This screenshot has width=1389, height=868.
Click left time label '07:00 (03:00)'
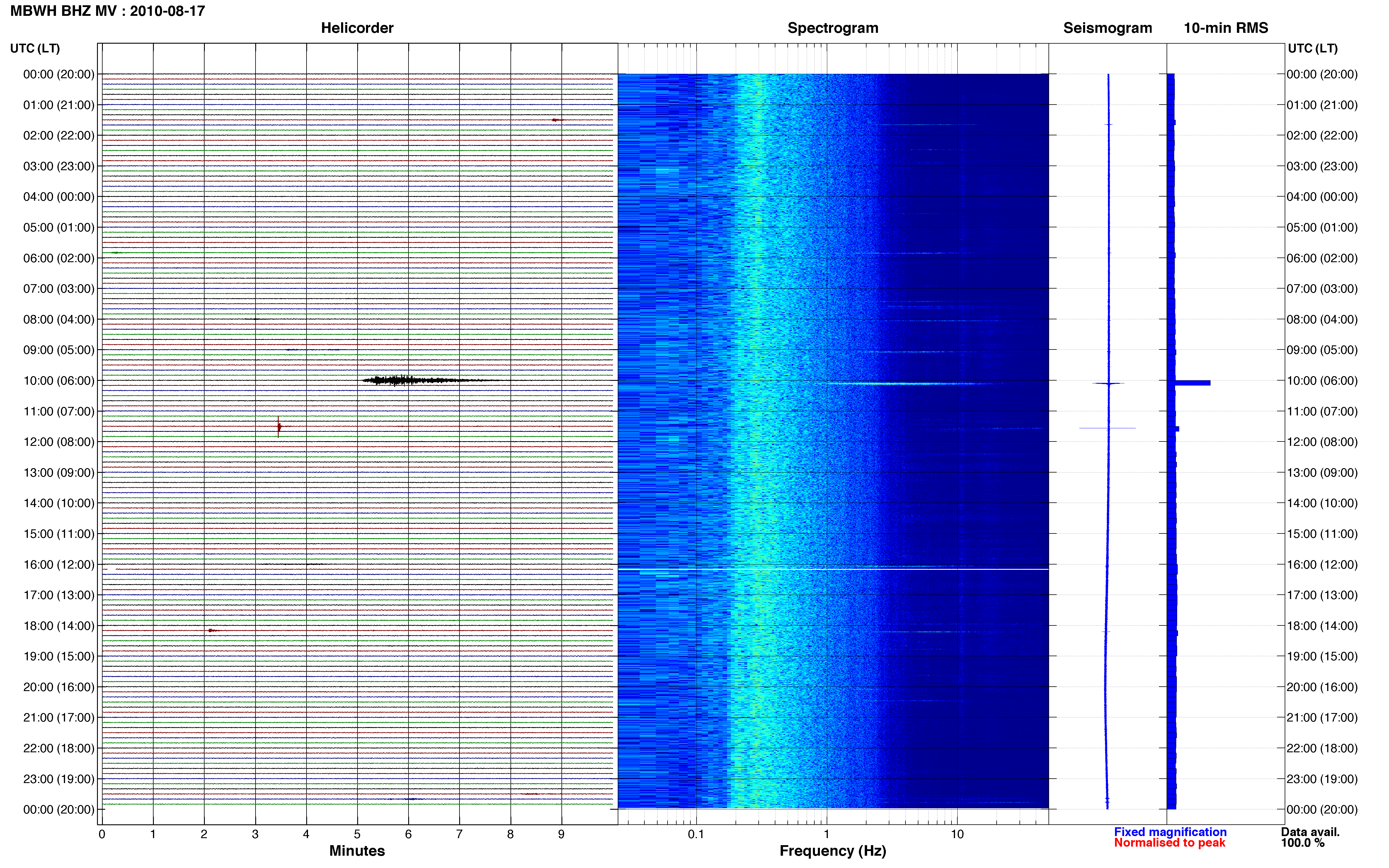pos(59,289)
